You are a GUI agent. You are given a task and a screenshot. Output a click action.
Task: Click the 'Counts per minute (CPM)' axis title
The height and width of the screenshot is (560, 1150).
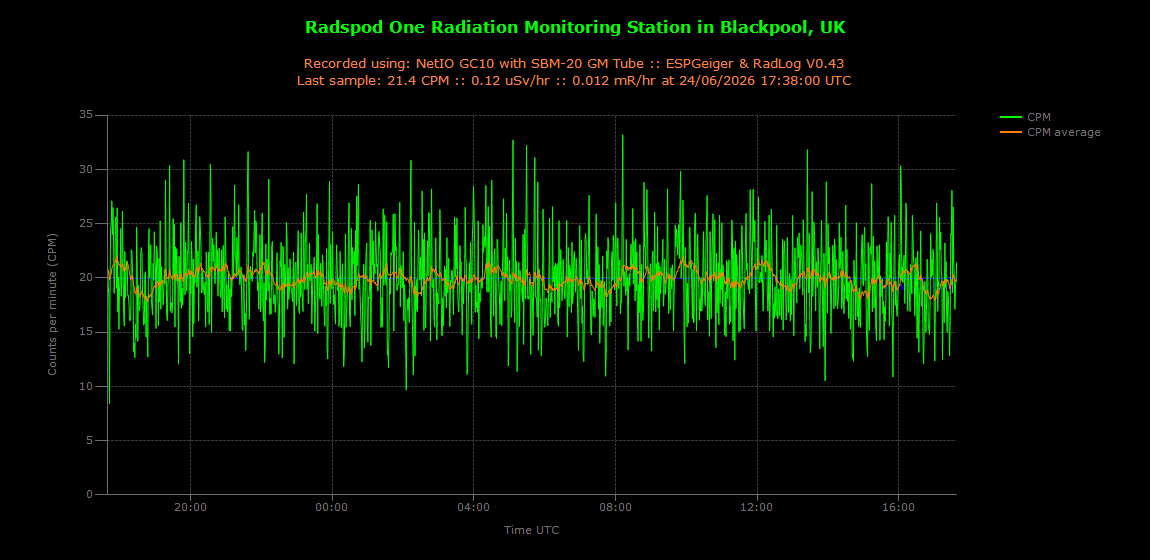point(52,304)
